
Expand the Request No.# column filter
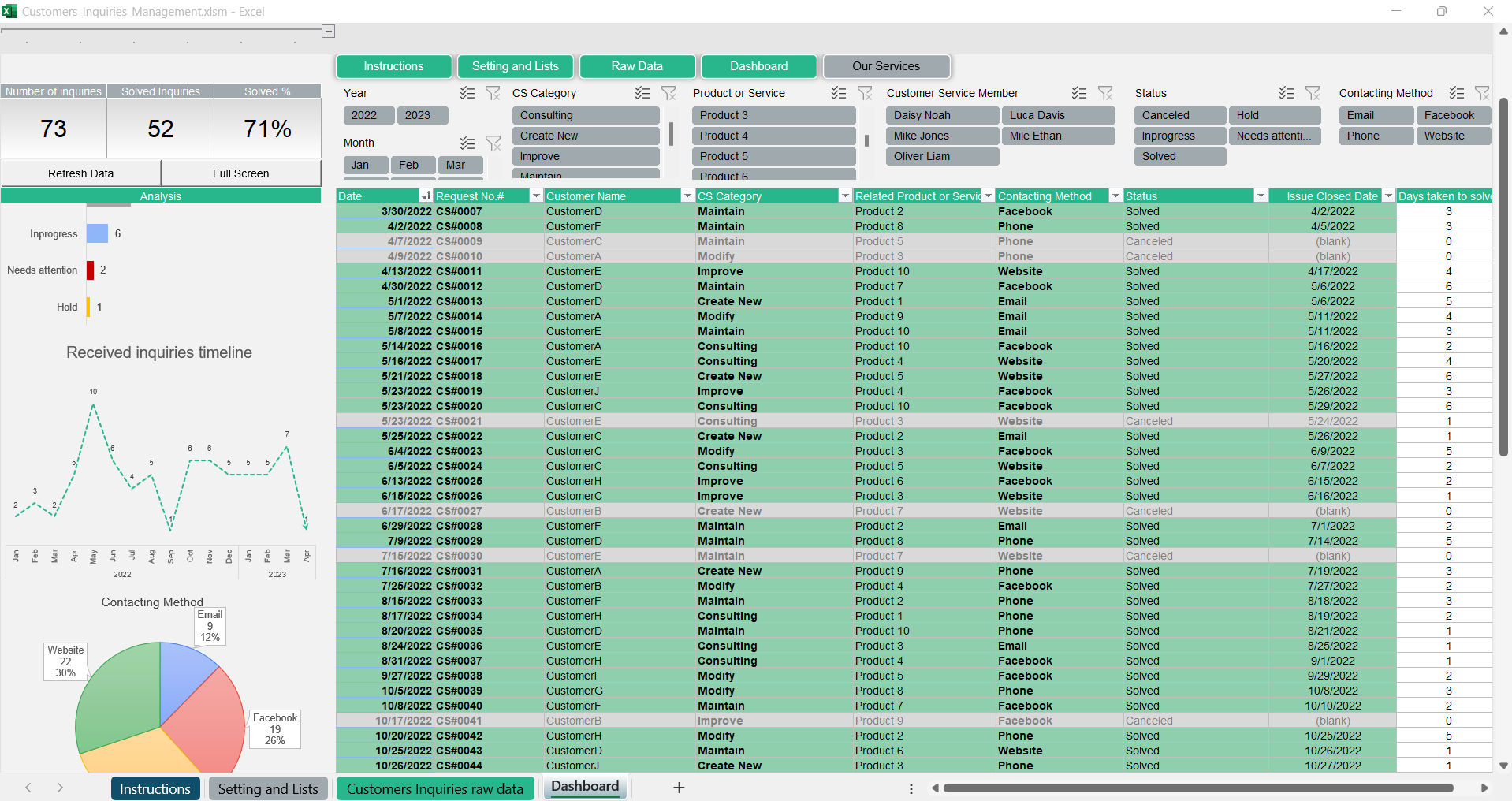(x=536, y=196)
